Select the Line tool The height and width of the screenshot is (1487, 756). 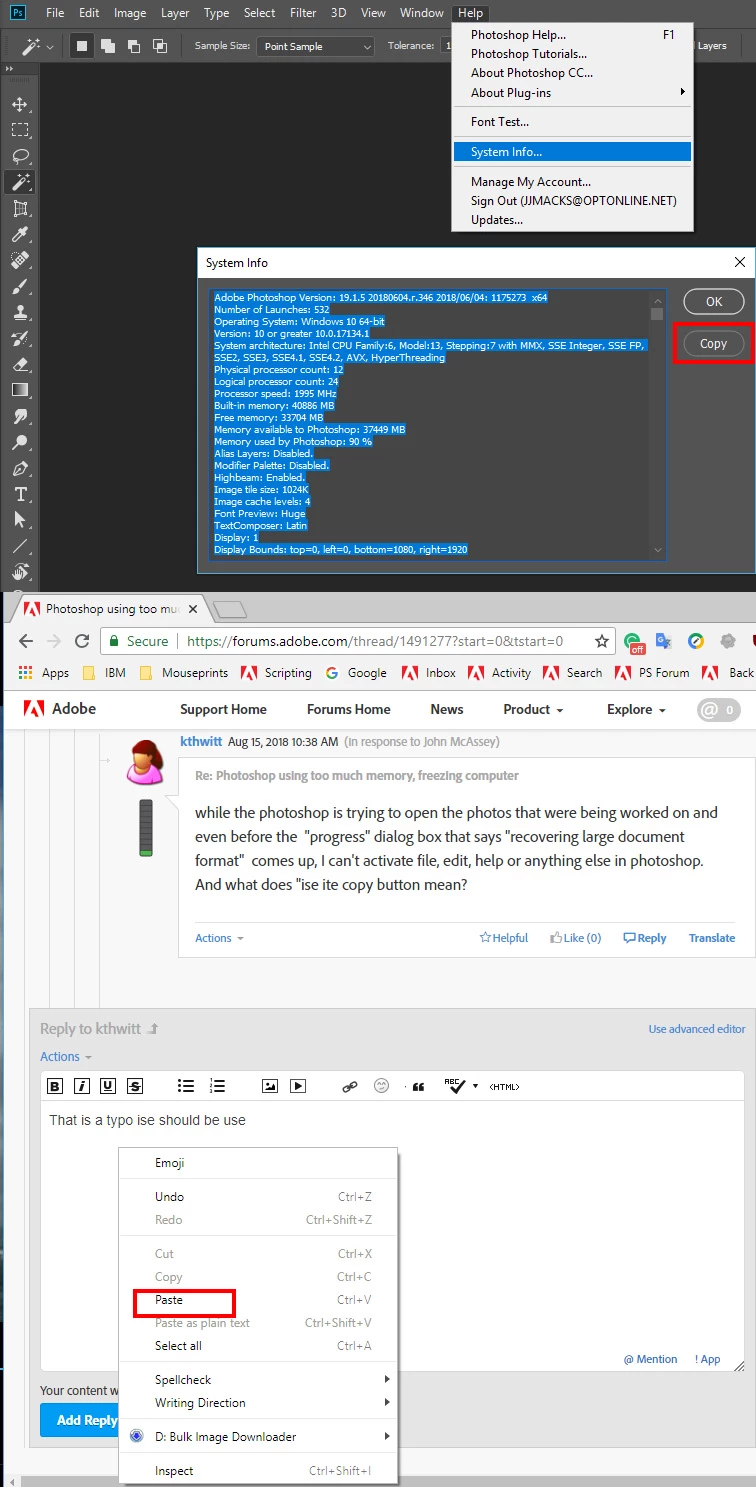[20, 547]
